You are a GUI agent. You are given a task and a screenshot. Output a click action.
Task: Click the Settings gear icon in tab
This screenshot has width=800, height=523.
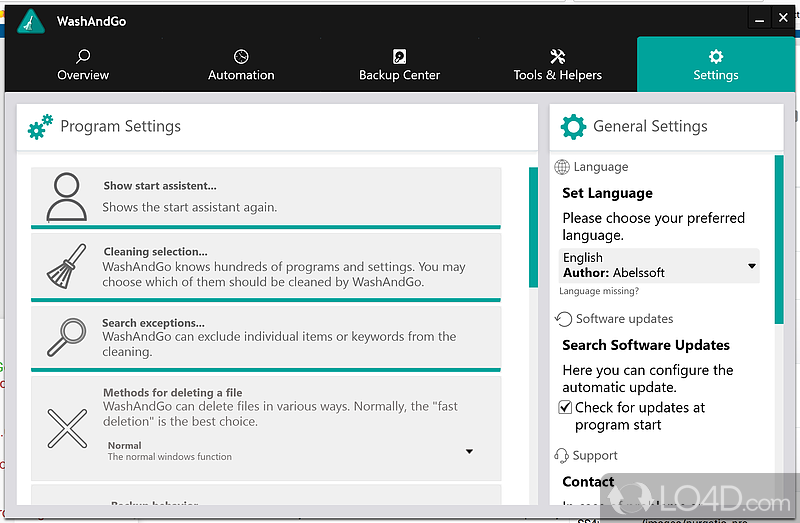click(x=716, y=56)
